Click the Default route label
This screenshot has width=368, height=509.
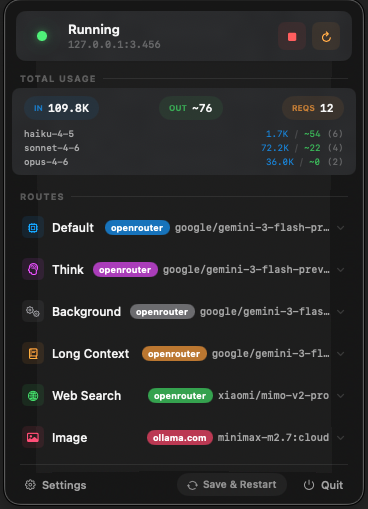click(73, 228)
